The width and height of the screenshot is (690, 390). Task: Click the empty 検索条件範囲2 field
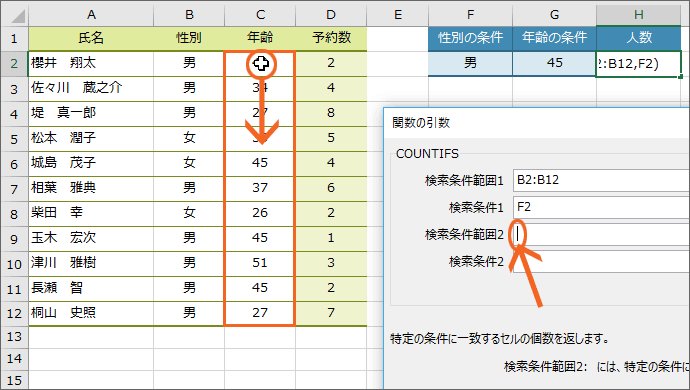pyautogui.click(x=601, y=234)
